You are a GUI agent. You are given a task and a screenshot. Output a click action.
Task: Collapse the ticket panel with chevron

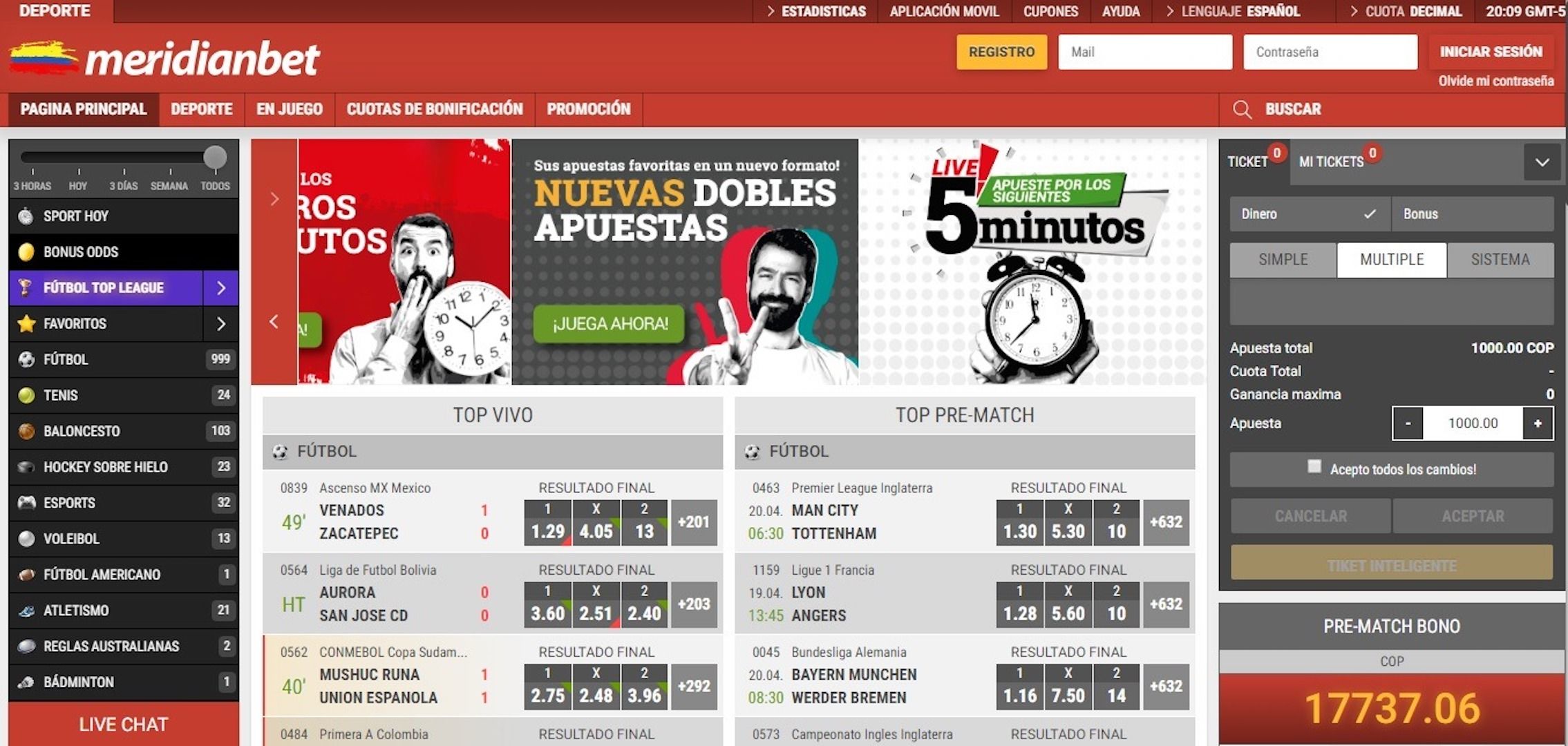(x=1542, y=162)
